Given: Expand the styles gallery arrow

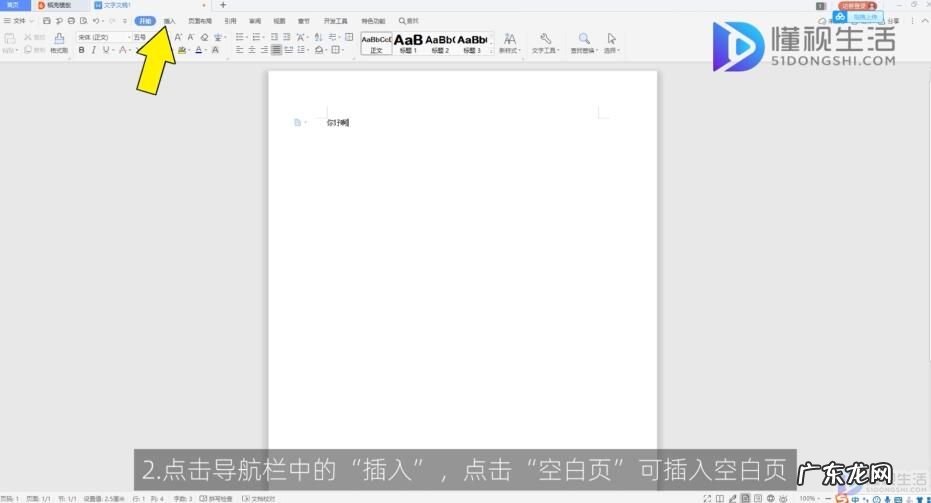Looking at the screenshot, I should click(x=491, y=51).
